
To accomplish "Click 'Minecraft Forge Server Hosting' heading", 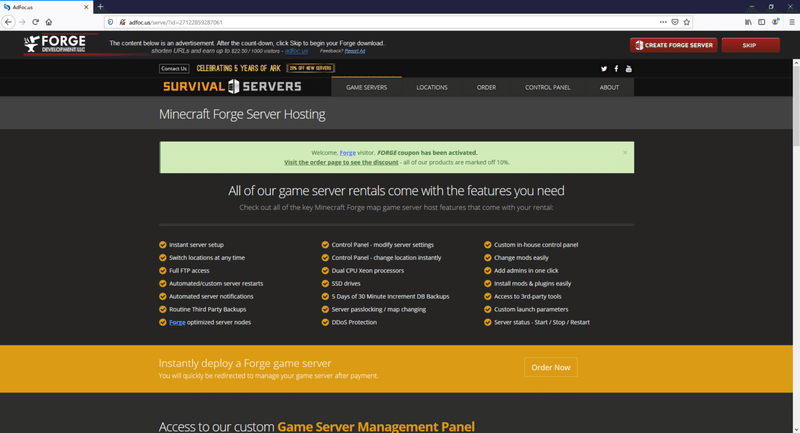I will (x=242, y=114).
